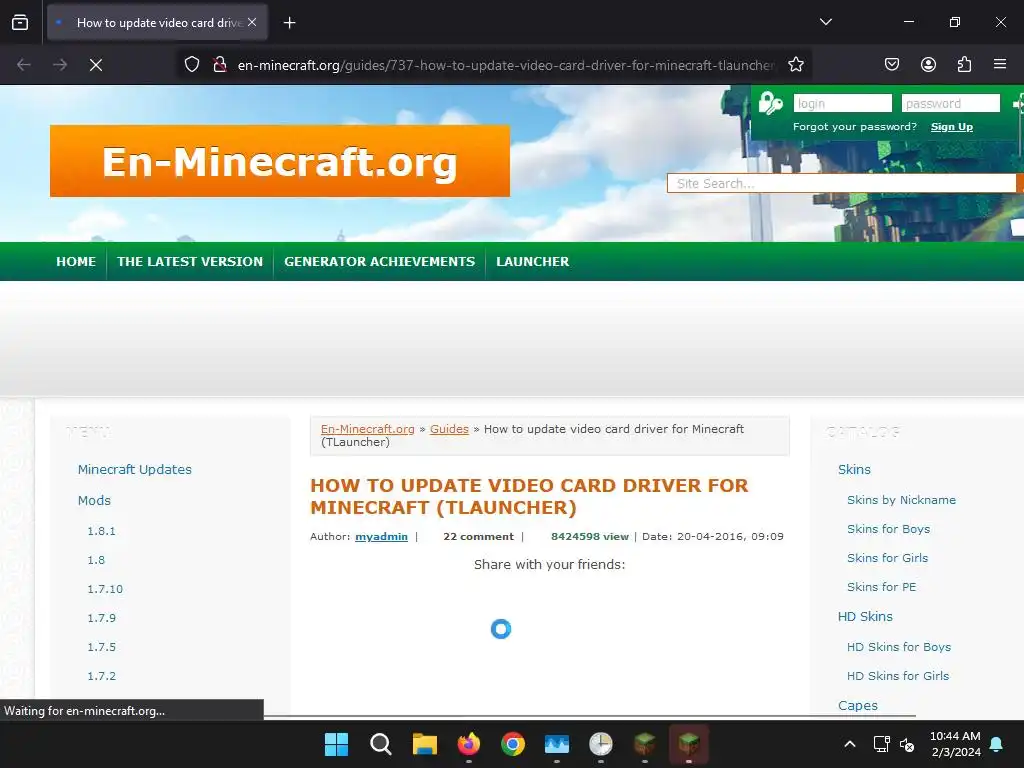Image resolution: width=1024 pixels, height=768 pixels.
Task: Open THE LATEST VERSION menu item
Action: pos(190,261)
